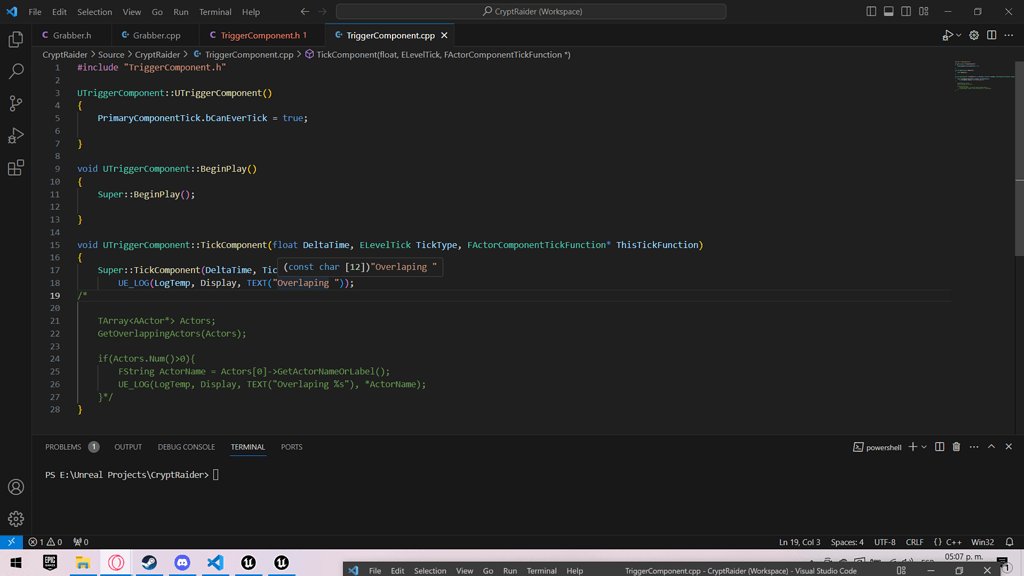The height and width of the screenshot is (576, 1024).
Task: Go back with the navigation arrow
Action: (x=305, y=12)
